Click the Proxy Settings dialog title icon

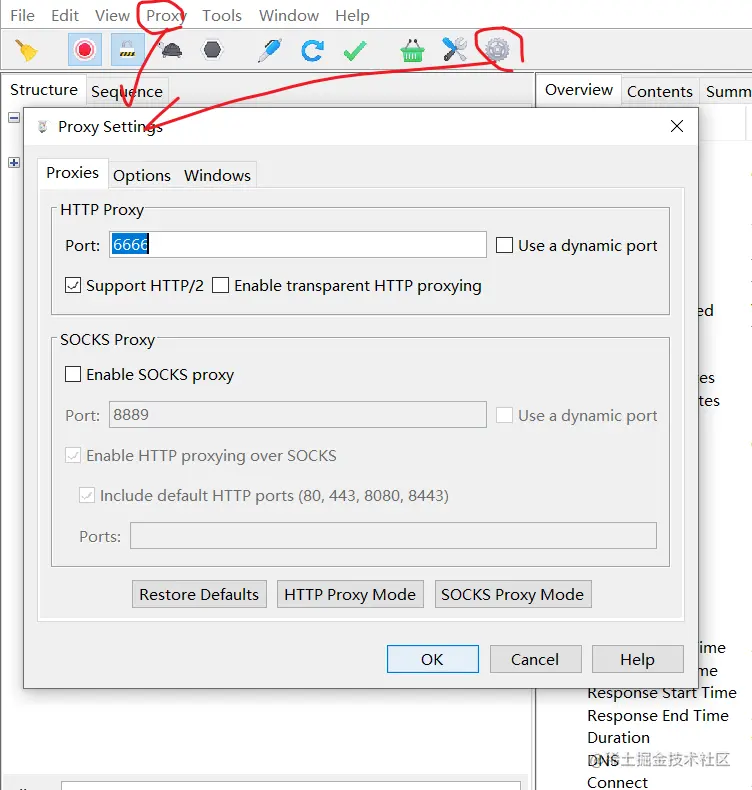coord(43,126)
